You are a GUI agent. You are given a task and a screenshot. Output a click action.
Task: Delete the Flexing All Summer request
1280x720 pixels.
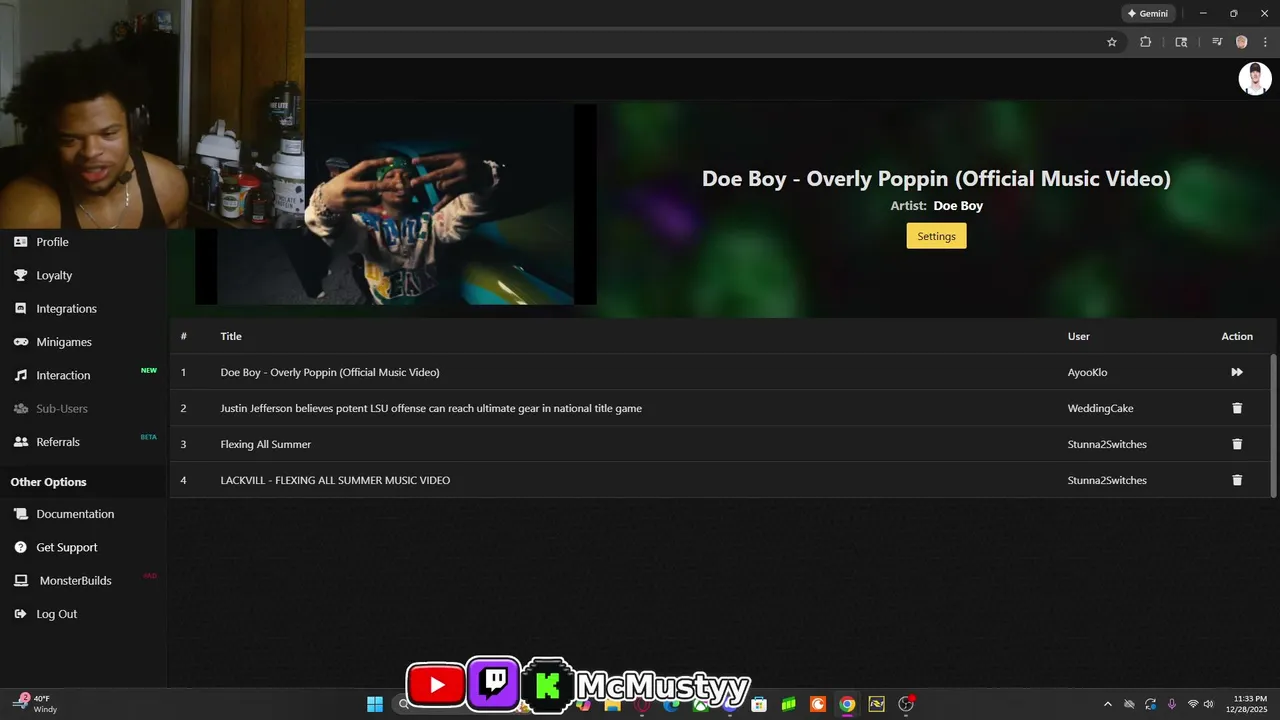click(1237, 444)
